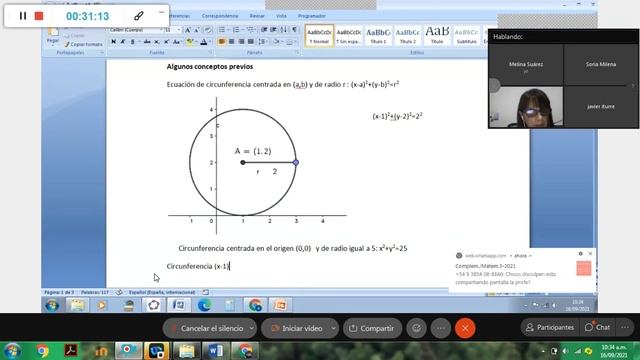Select the Título 2 style
The image size is (640, 360).
[x=407, y=36]
